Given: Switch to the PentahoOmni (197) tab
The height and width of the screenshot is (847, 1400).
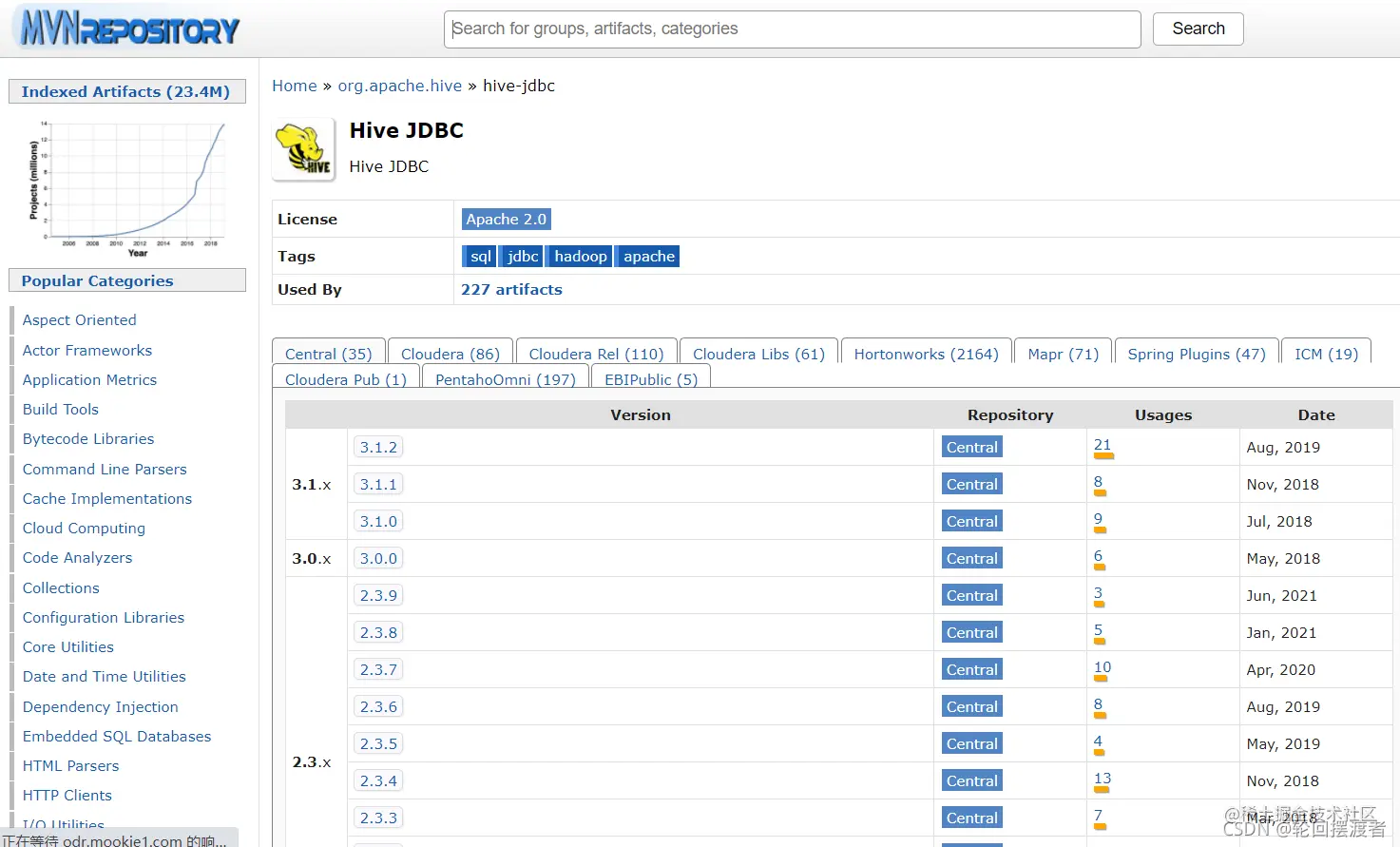Looking at the screenshot, I should coord(506,379).
